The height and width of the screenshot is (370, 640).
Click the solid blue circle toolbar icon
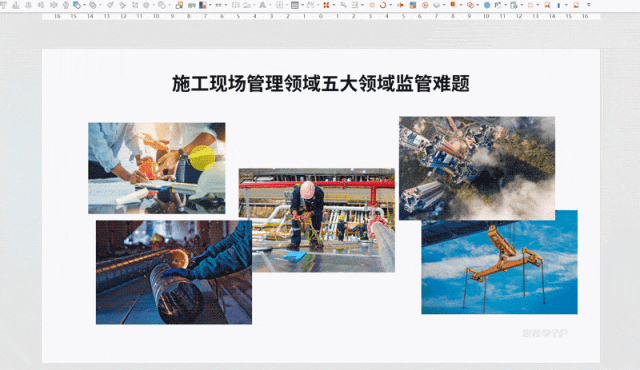coord(487,5)
